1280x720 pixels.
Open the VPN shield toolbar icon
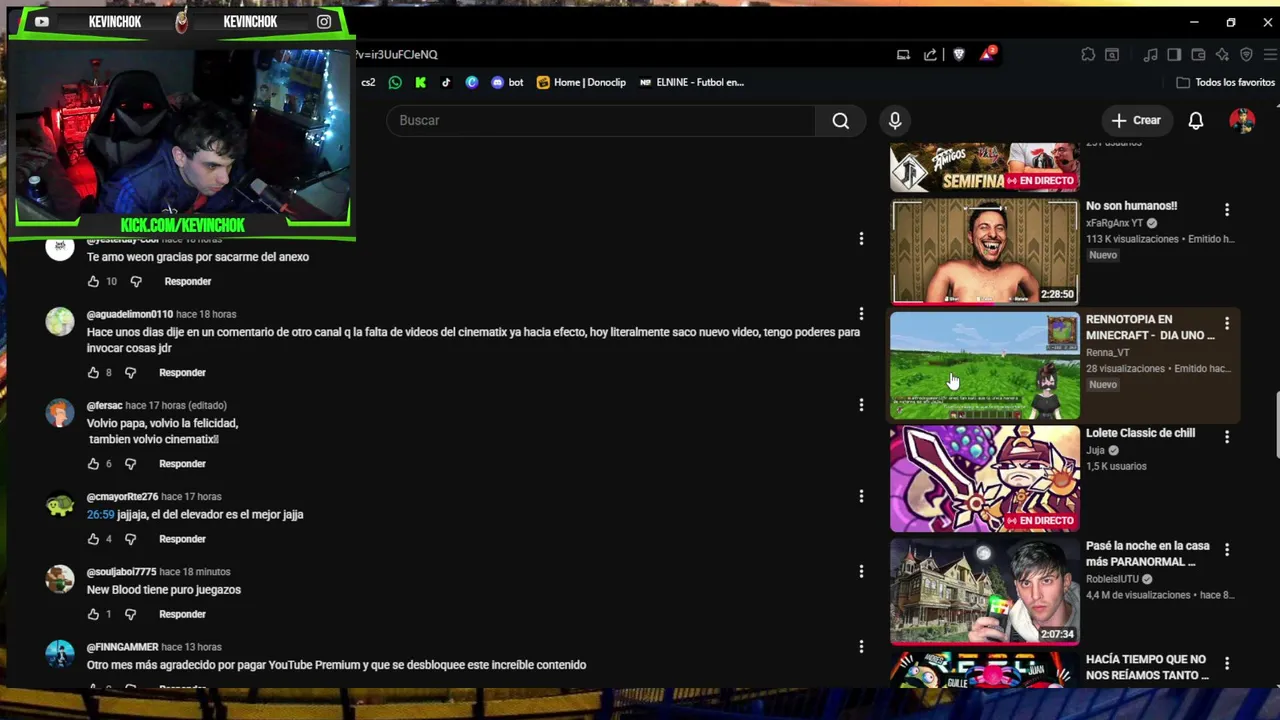point(1246,54)
